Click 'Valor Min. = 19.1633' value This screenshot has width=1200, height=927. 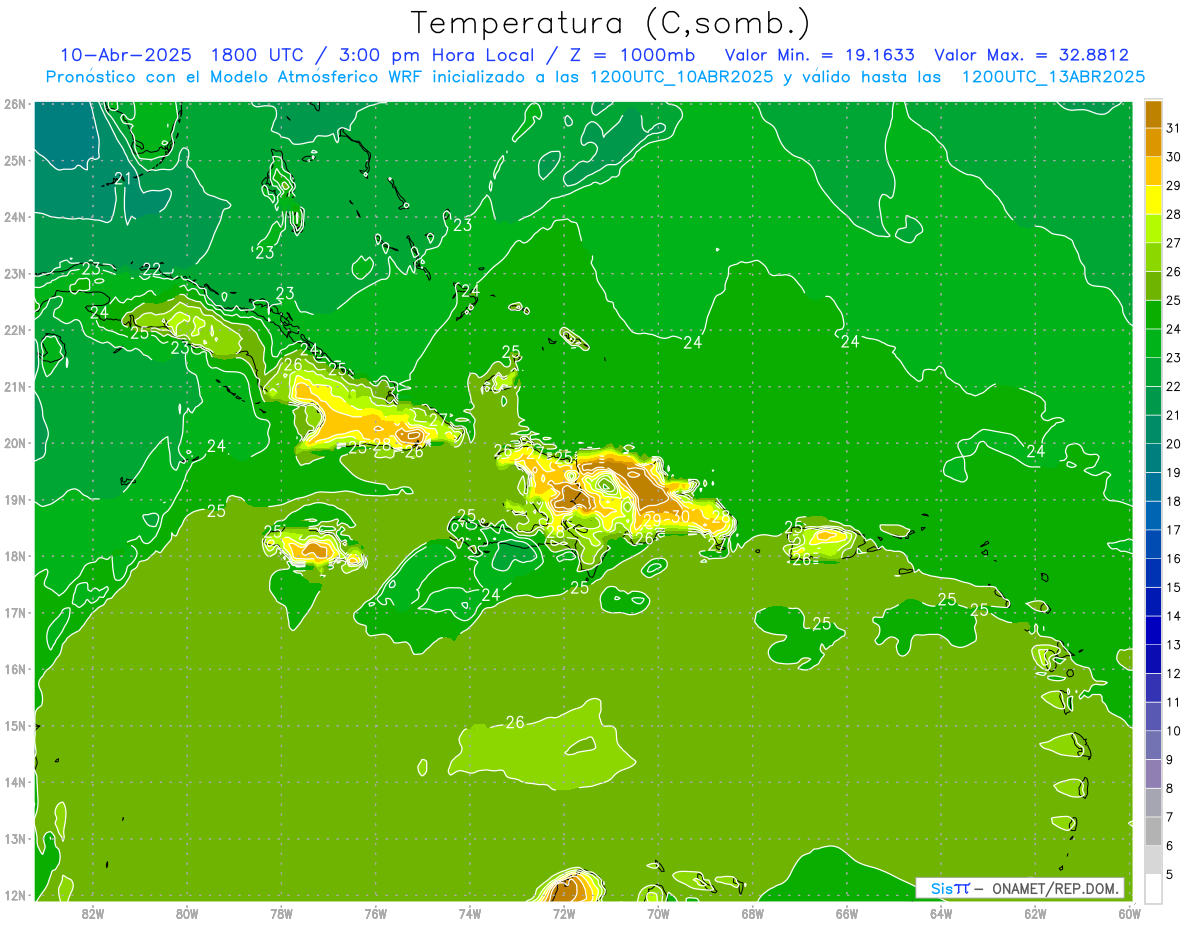819,55
